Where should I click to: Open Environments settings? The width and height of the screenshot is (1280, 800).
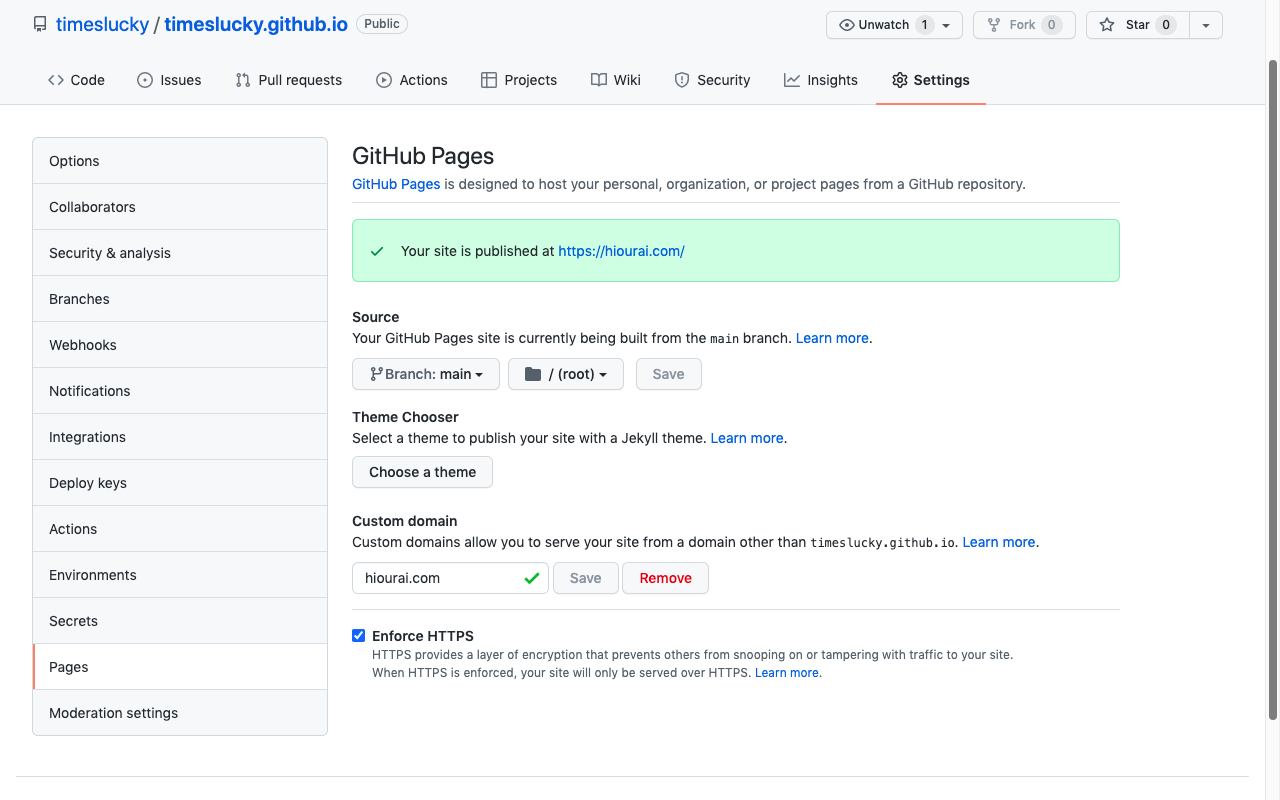tap(180, 575)
